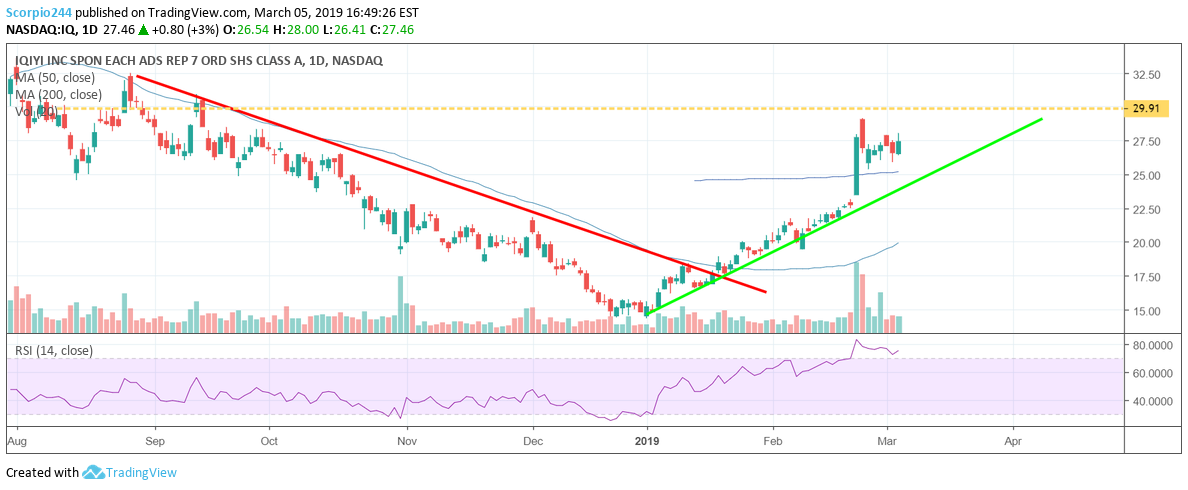The width and height of the screenshot is (1188, 490).
Task: Click the 32.50 price scale value
Action: tap(1147, 75)
